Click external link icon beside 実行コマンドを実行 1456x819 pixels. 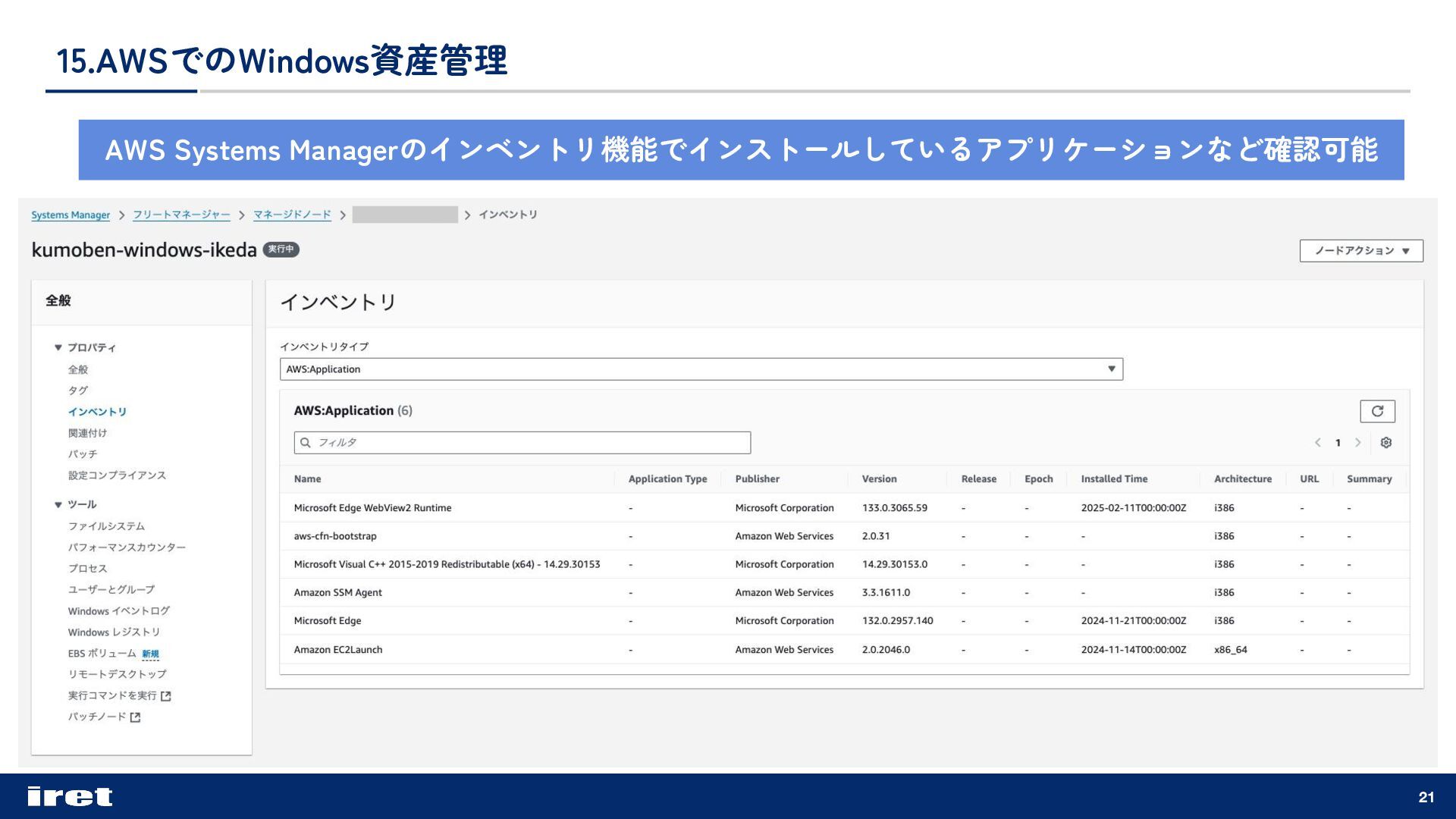pyautogui.click(x=166, y=696)
